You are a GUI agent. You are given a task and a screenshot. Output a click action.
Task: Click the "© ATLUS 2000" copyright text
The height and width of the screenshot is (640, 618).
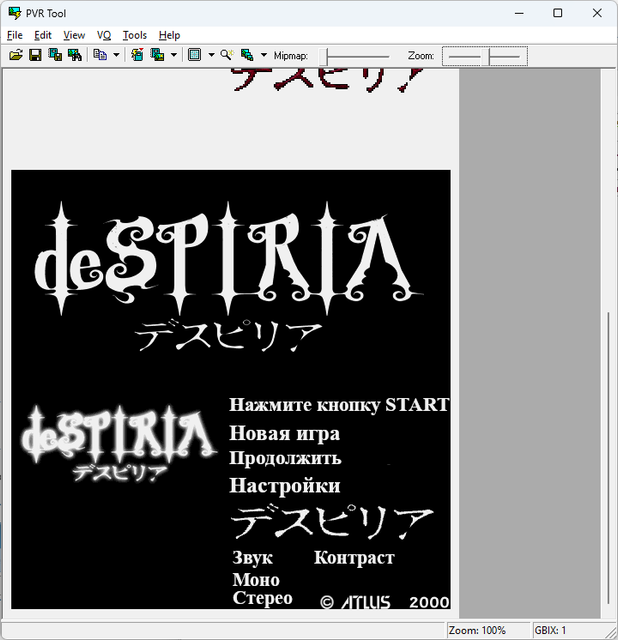coord(385,602)
